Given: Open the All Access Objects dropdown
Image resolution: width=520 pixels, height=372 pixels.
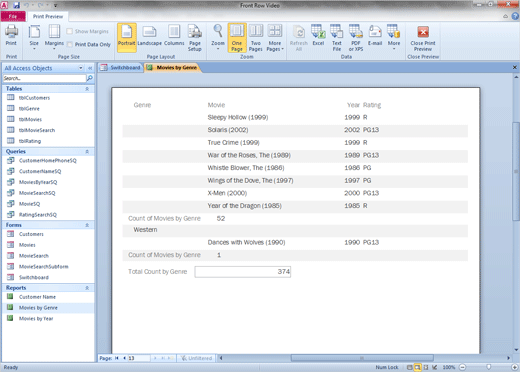Looking at the screenshot, I should (81, 68).
